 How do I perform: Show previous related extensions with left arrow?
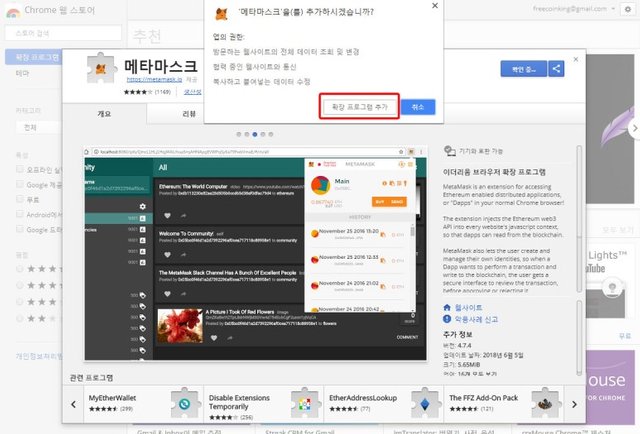click(x=73, y=404)
